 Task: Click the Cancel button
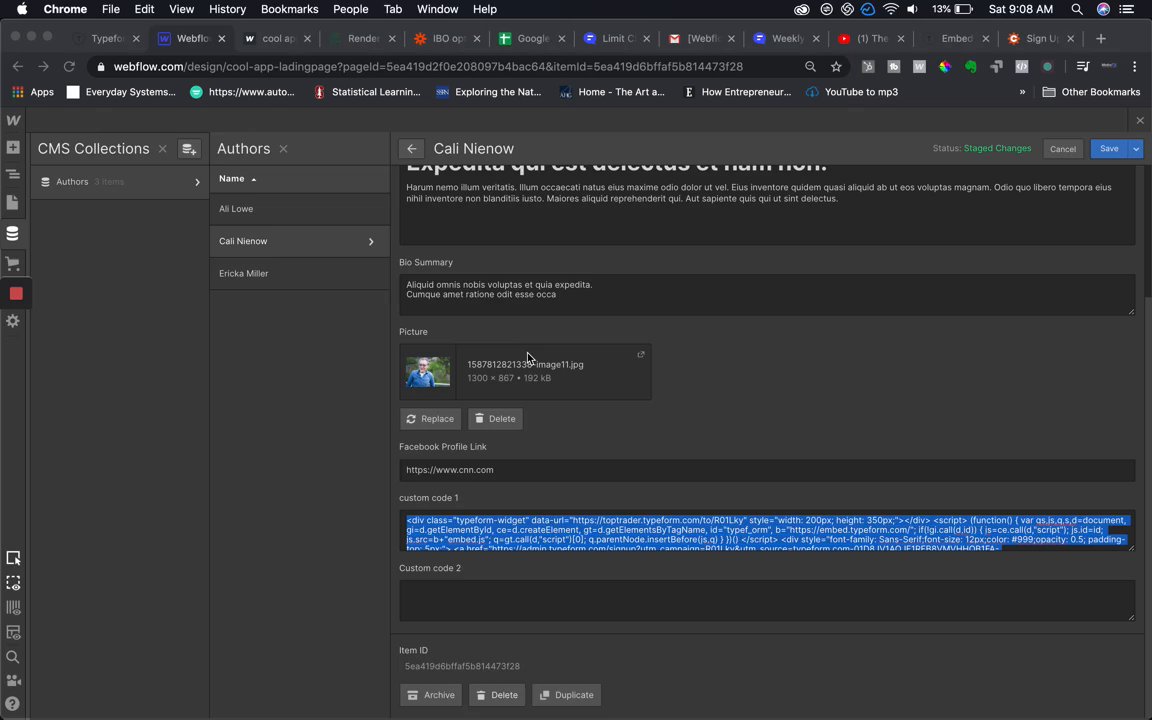click(1062, 148)
